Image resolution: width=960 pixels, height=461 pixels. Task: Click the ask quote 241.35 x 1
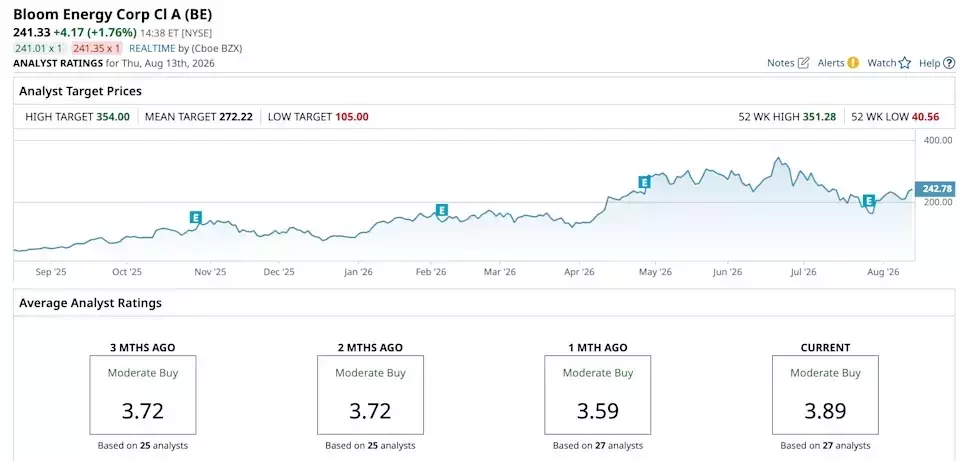pos(97,48)
